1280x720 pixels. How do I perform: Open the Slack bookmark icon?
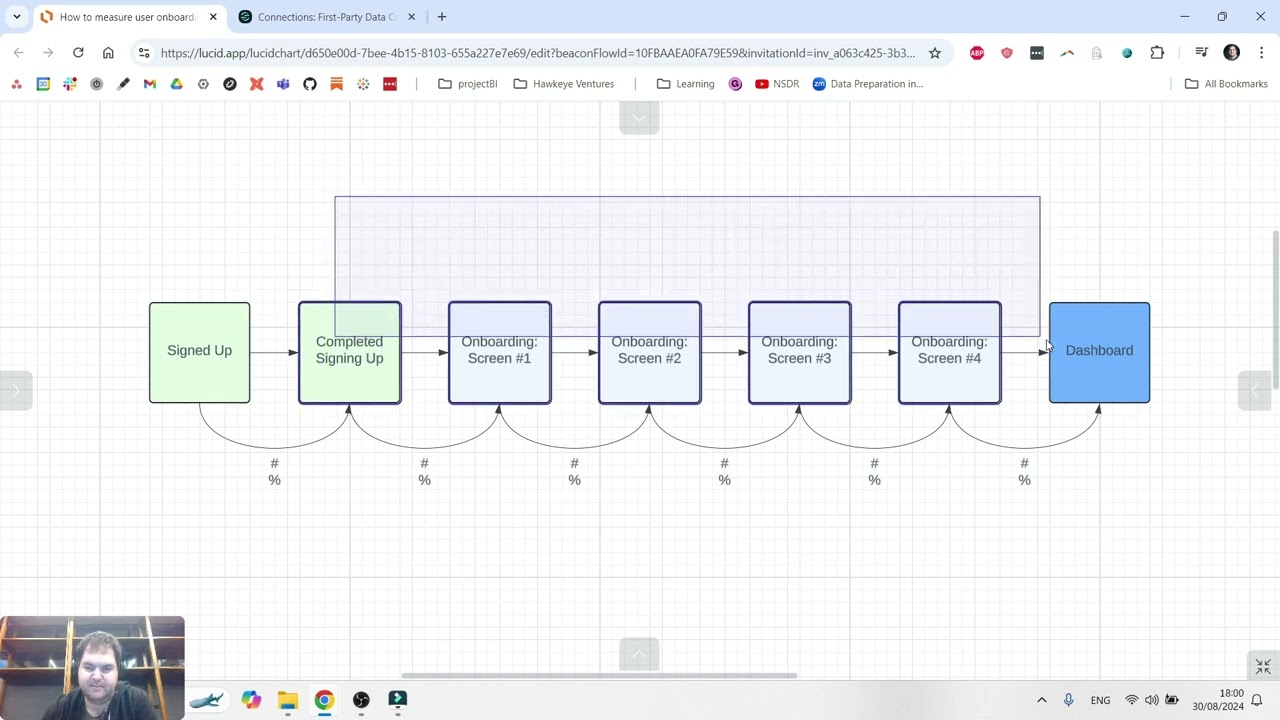(x=70, y=84)
